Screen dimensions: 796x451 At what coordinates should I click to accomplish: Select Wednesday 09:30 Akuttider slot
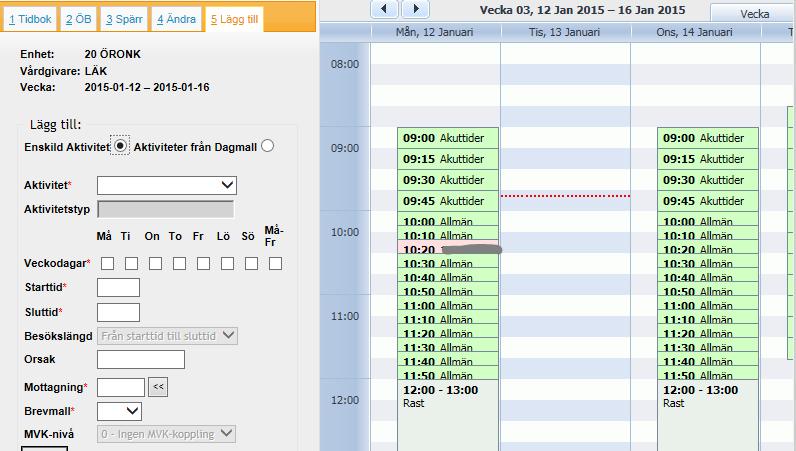tap(708, 180)
